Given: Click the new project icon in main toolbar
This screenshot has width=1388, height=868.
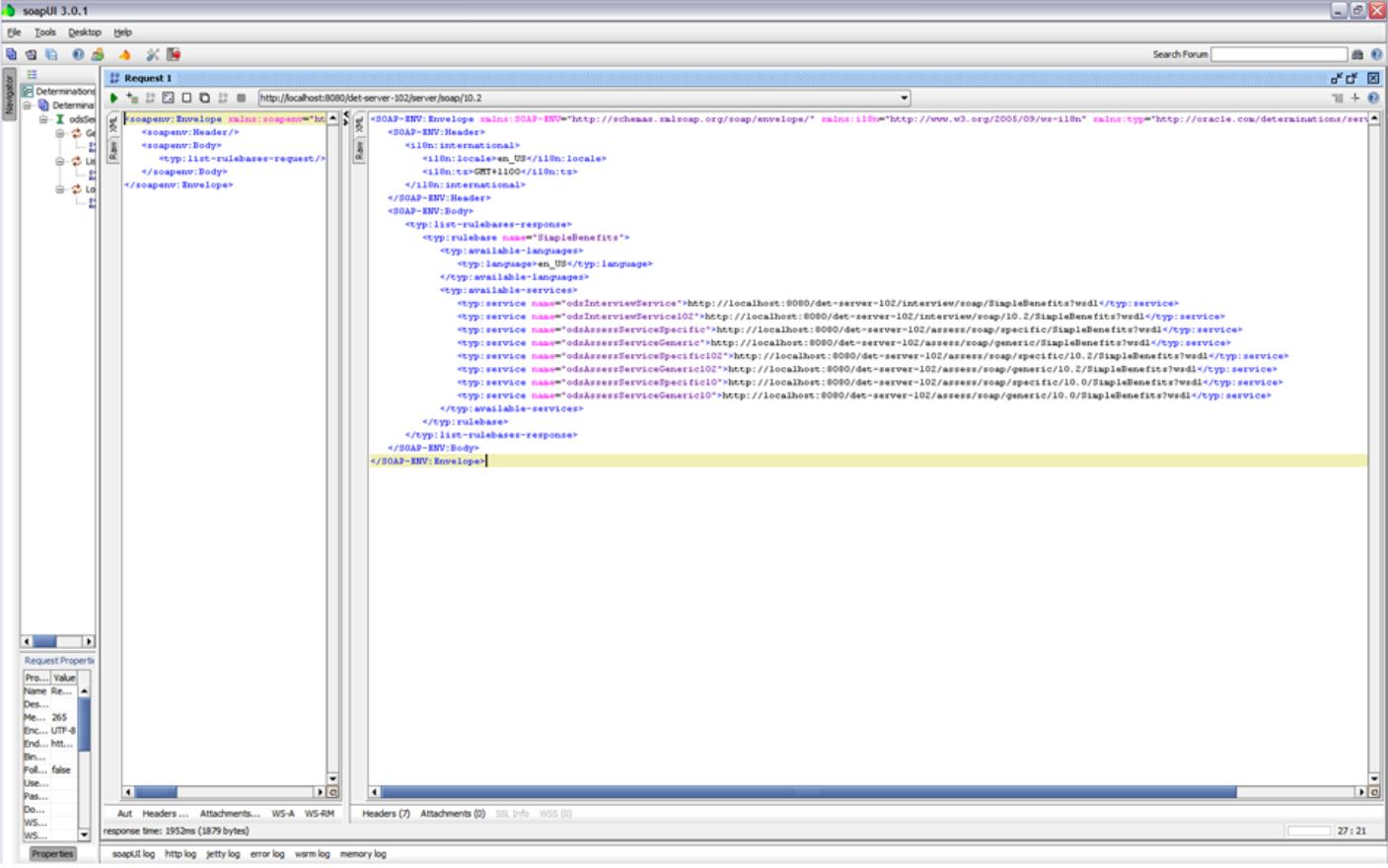Looking at the screenshot, I should (12, 55).
